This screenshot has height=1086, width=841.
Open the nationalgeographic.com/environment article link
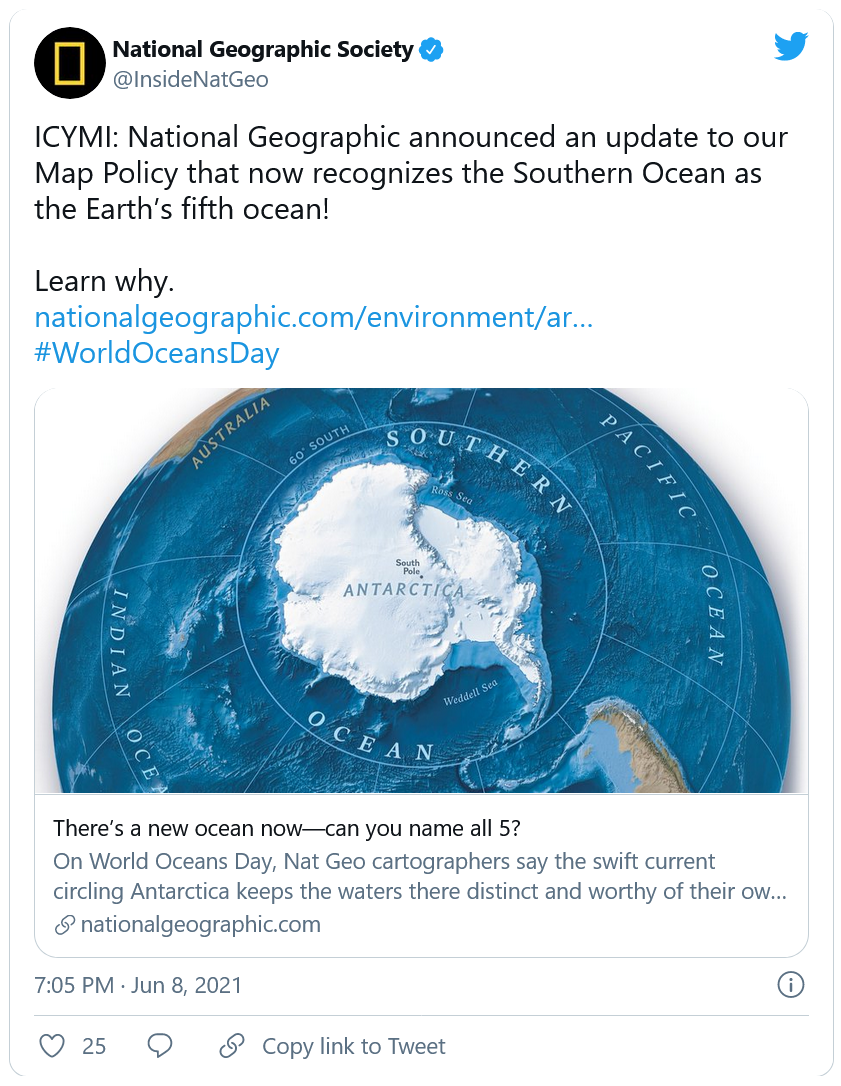click(314, 318)
